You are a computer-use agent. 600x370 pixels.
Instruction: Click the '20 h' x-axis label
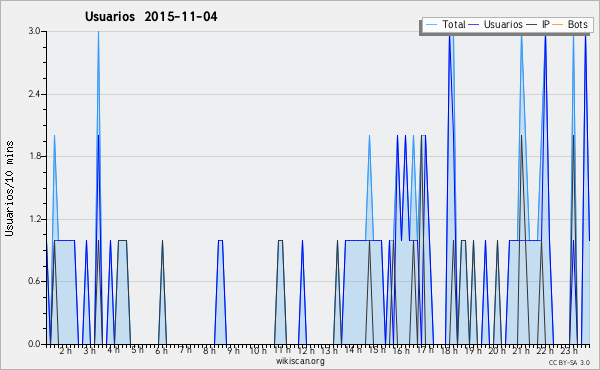tap(497, 351)
